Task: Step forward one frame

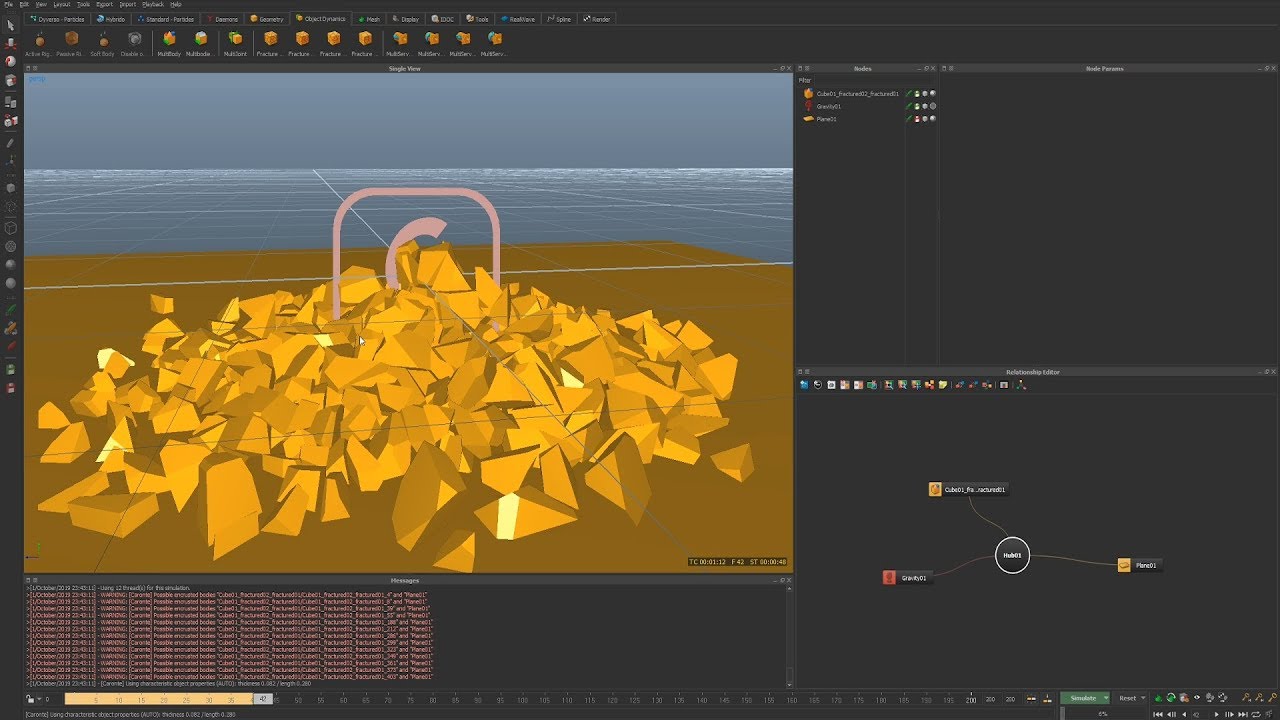Action: coord(1230,714)
